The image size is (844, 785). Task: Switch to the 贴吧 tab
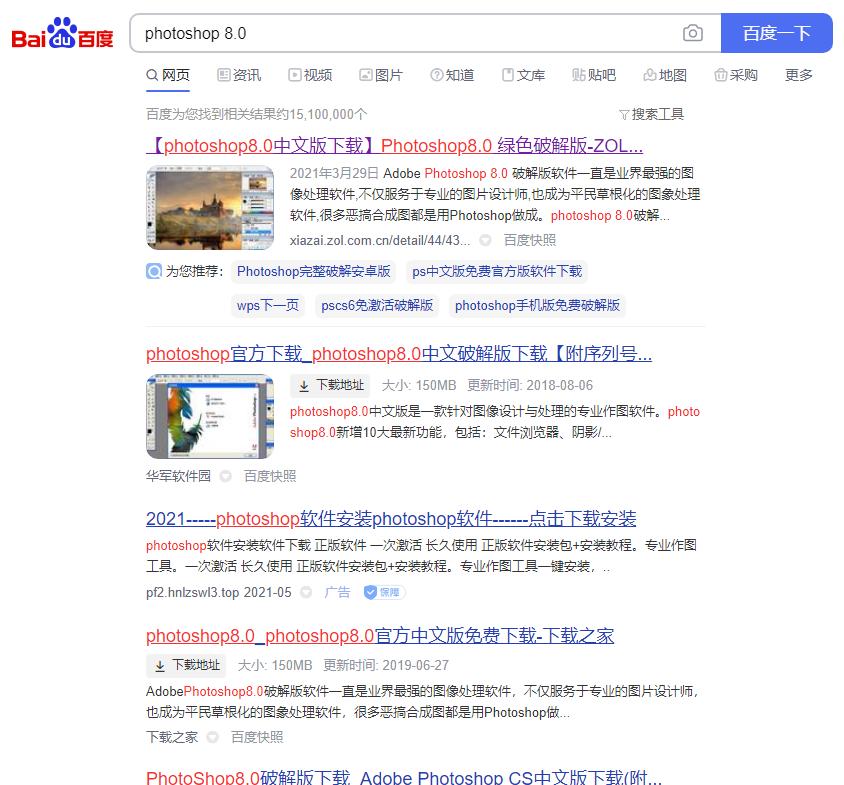pyautogui.click(x=594, y=74)
